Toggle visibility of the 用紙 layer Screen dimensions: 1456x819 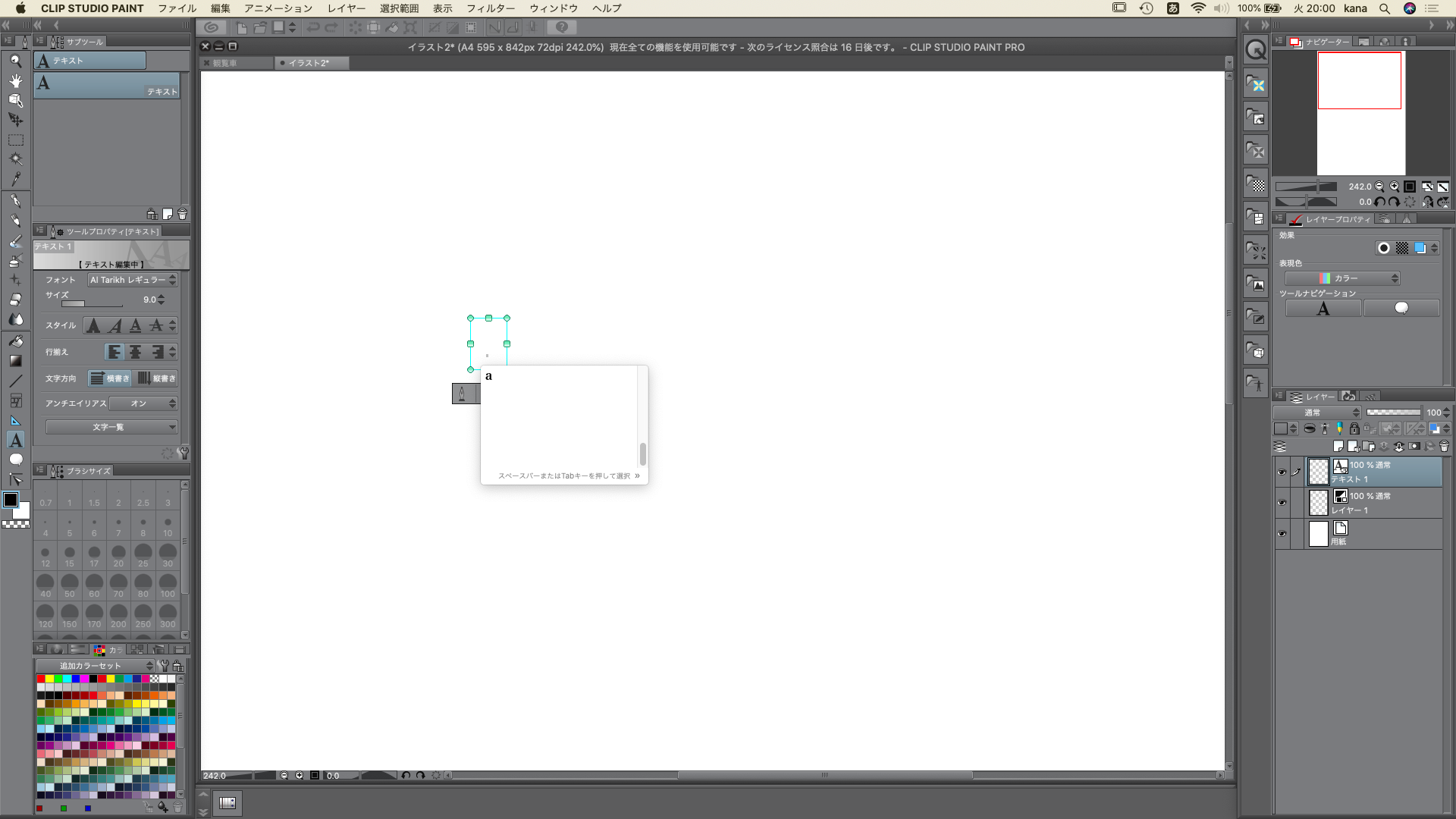point(1282,534)
